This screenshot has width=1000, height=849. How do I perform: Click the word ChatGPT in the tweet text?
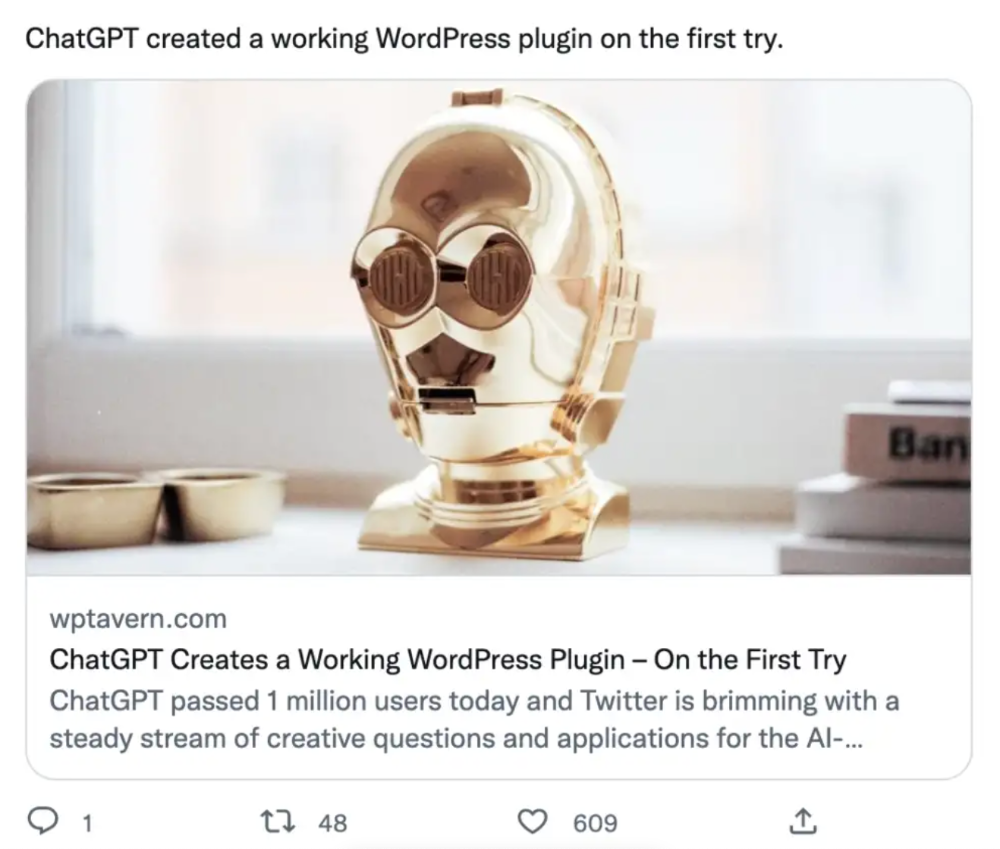pos(82,39)
